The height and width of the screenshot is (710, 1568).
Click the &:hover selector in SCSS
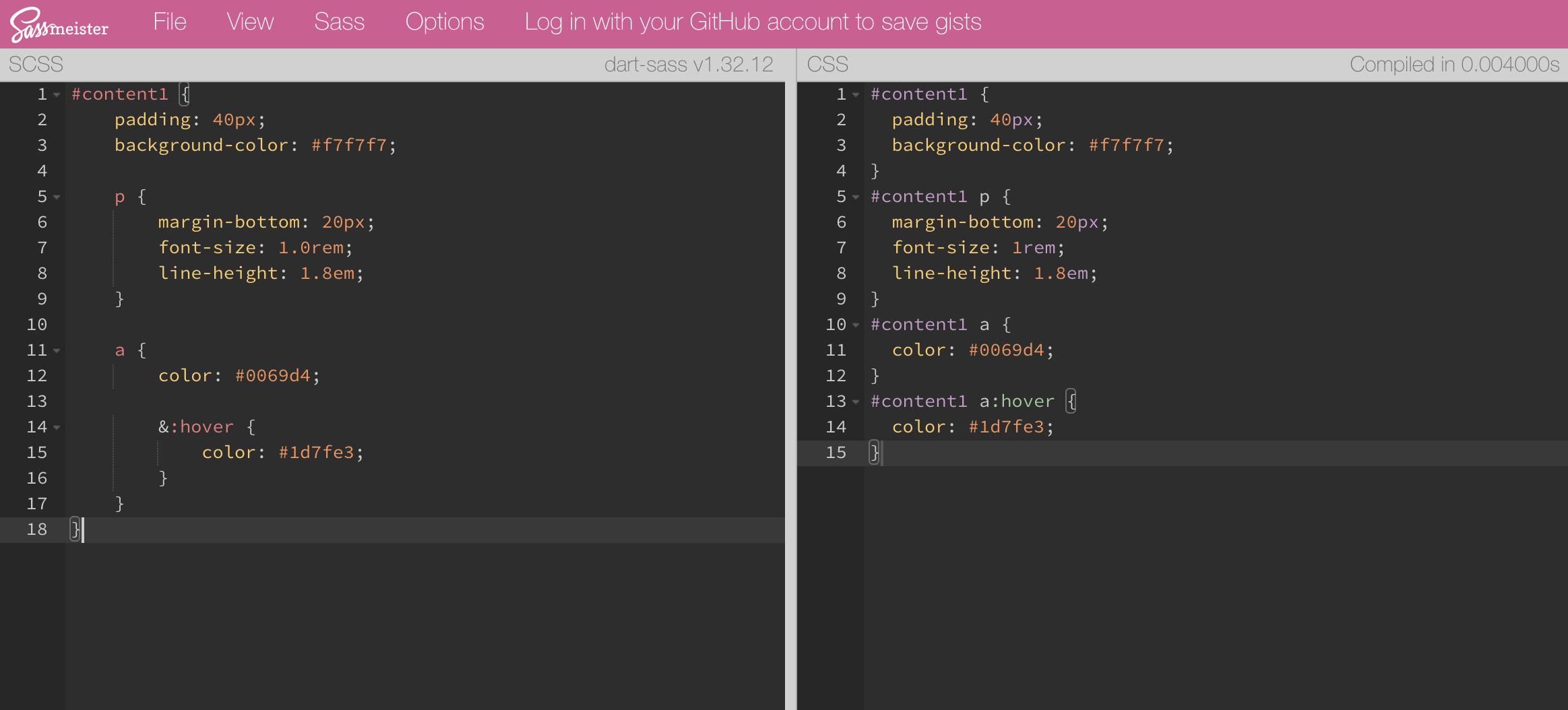coord(196,426)
